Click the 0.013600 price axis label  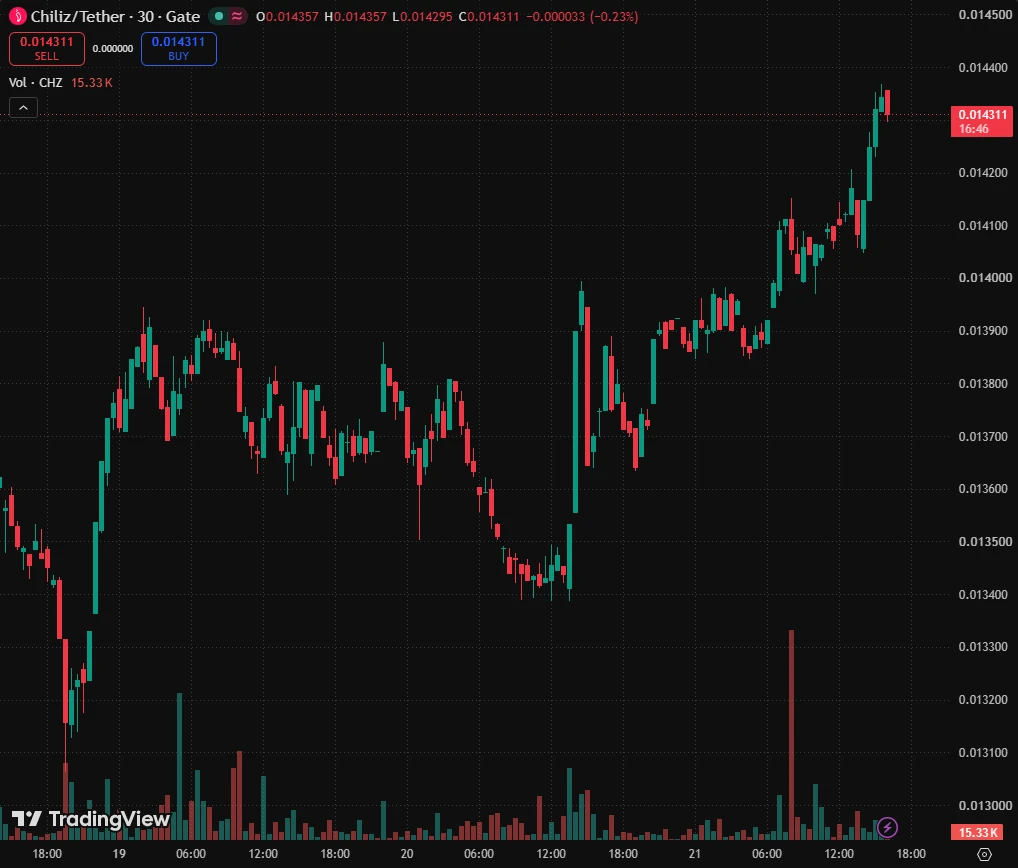(x=985, y=489)
